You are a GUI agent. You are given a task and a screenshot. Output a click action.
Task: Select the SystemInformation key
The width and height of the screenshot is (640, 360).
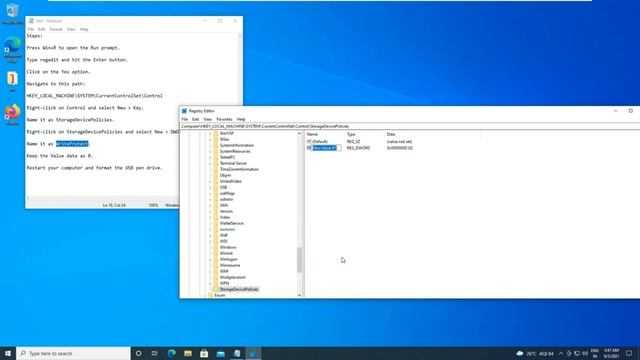point(236,145)
